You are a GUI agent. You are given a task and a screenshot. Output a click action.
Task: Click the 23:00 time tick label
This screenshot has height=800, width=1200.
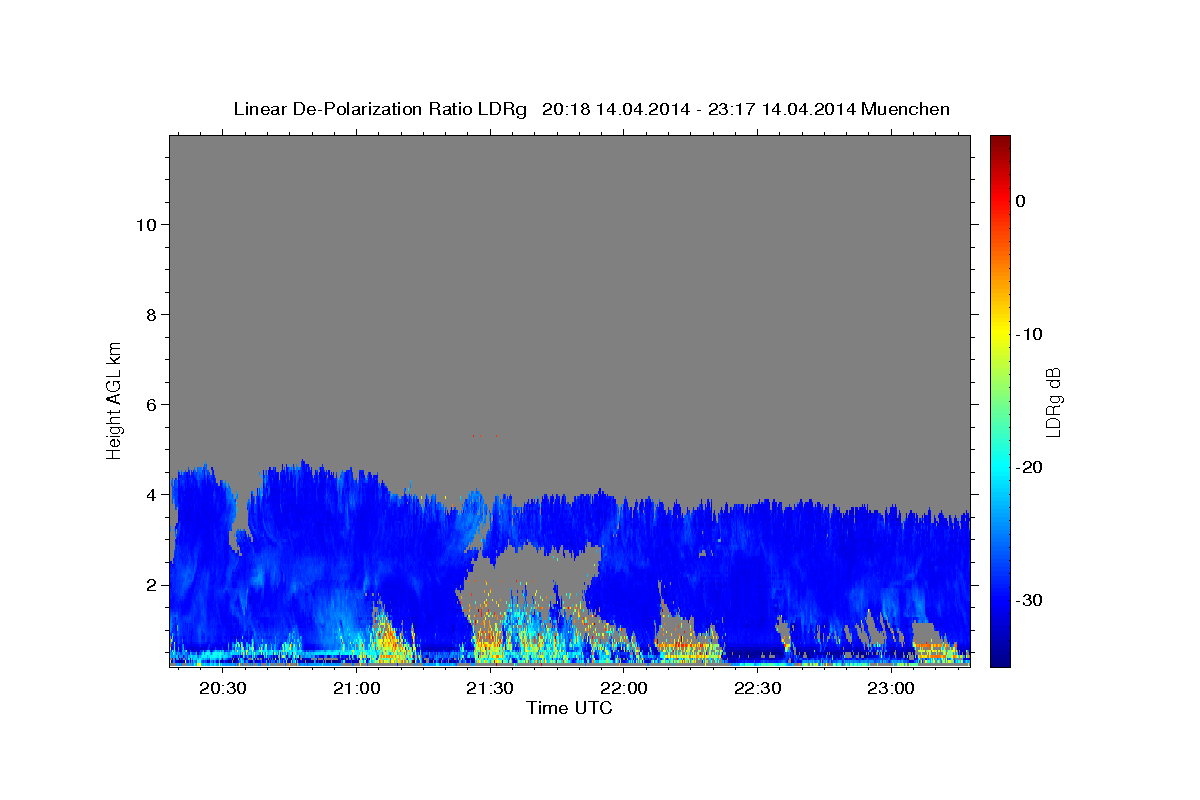tap(891, 688)
